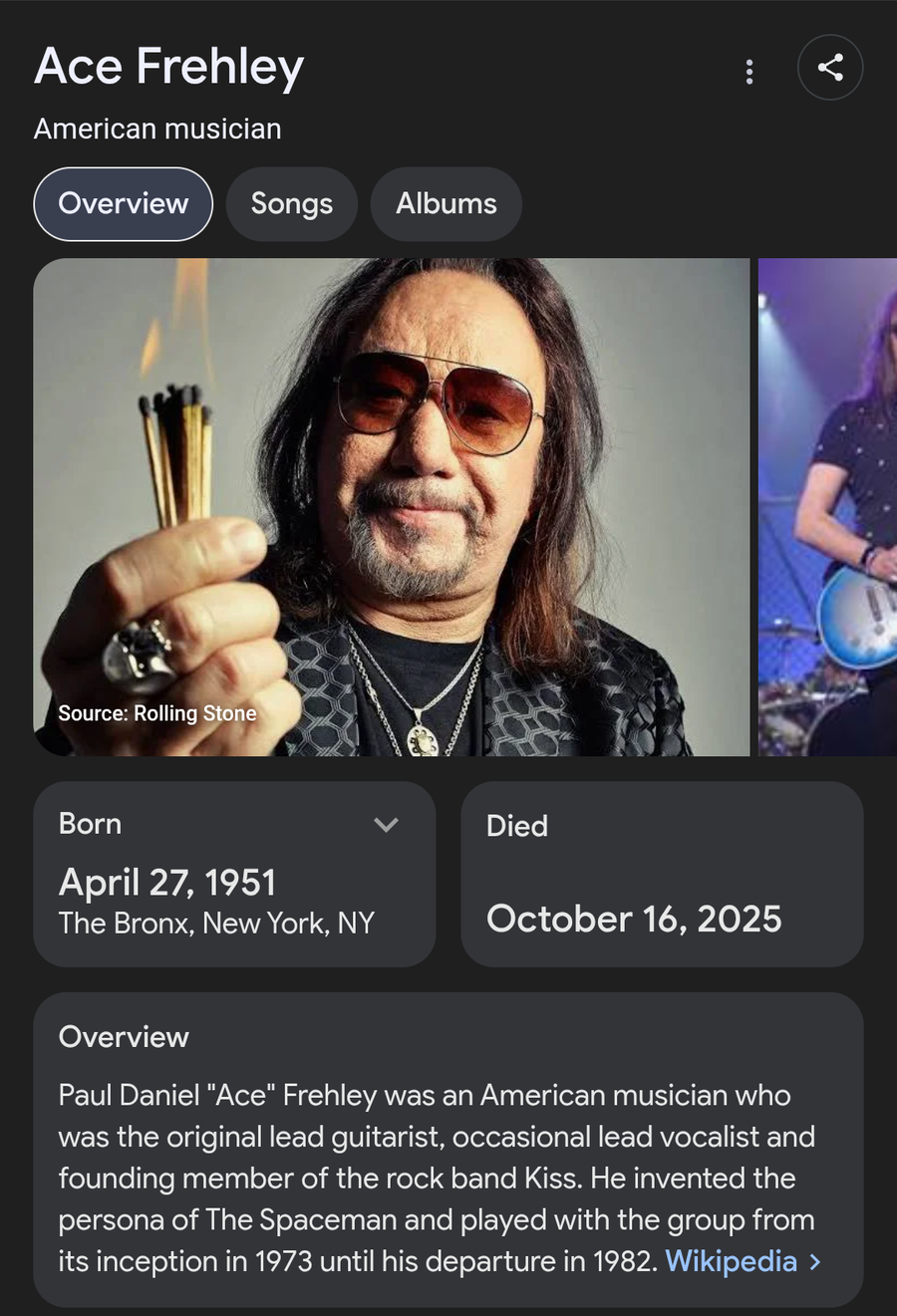The height and width of the screenshot is (1316, 897).
Task: Expand the Born card chevron
Action: [386, 825]
